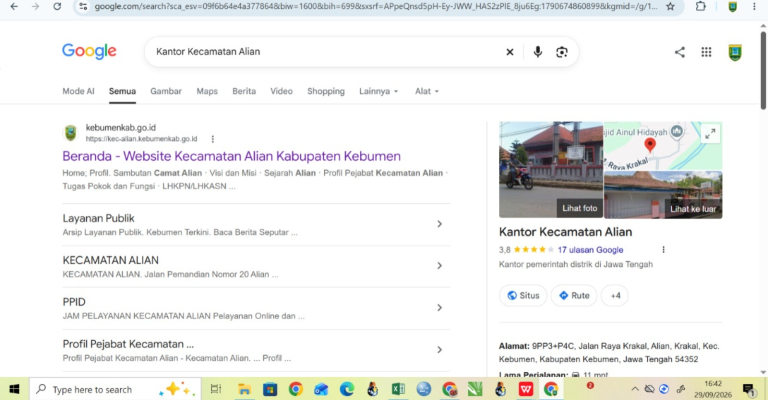Show hidden system tray icons
Image resolution: width=768 pixels, height=400 pixels.
point(635,389)
